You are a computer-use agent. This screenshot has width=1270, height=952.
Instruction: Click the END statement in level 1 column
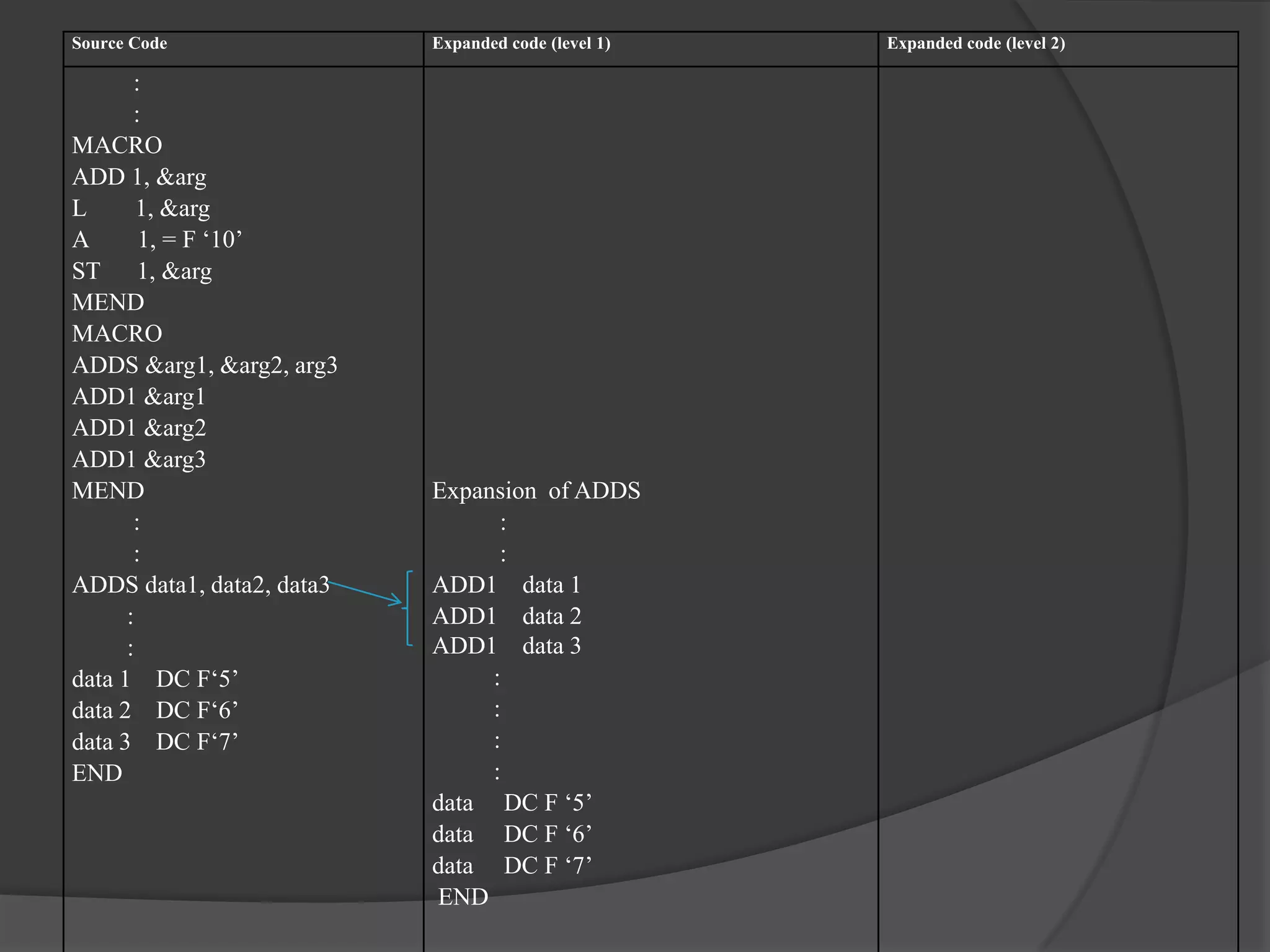coord(463,897)
